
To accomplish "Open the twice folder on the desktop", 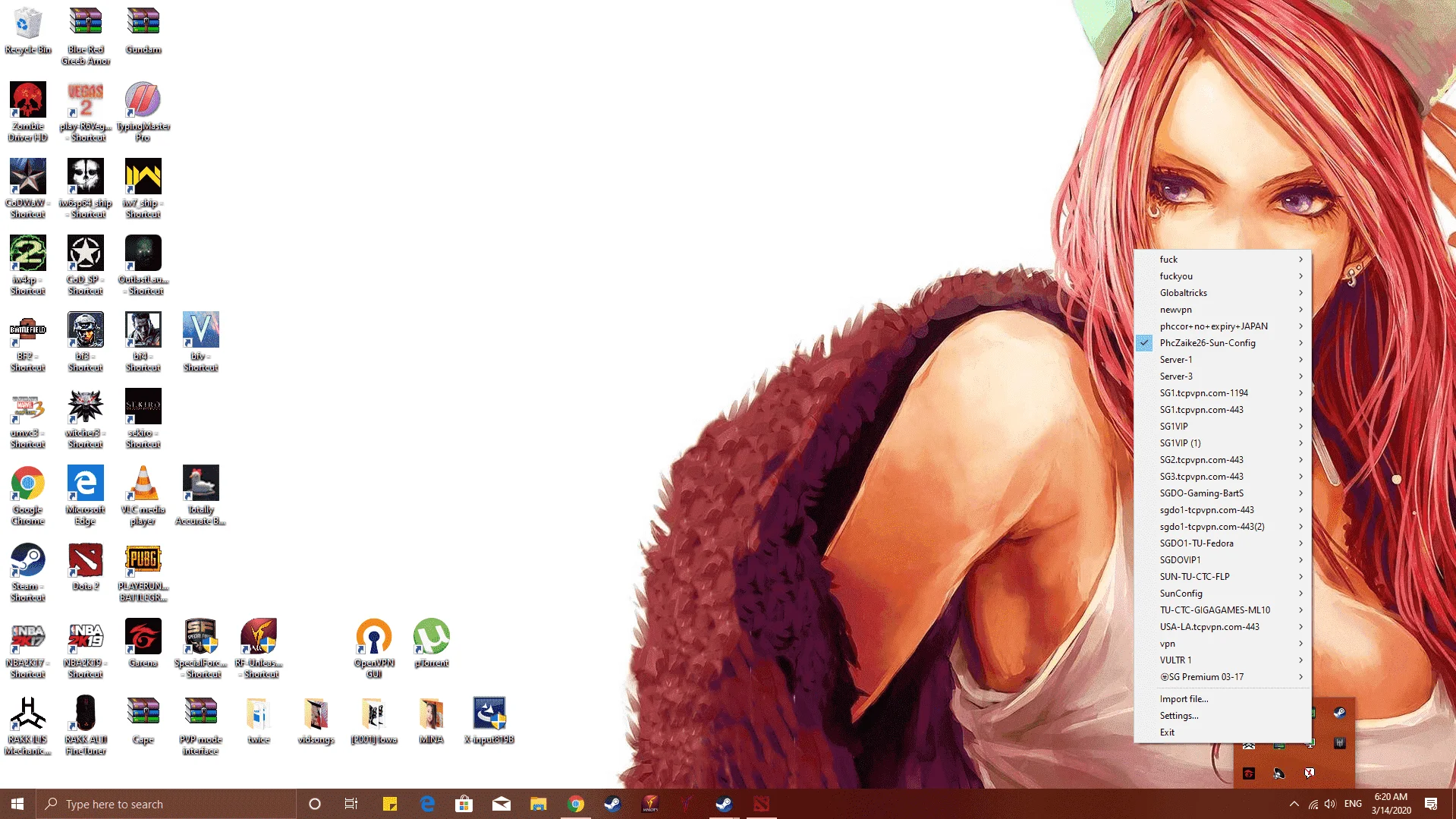I will 259,719.
